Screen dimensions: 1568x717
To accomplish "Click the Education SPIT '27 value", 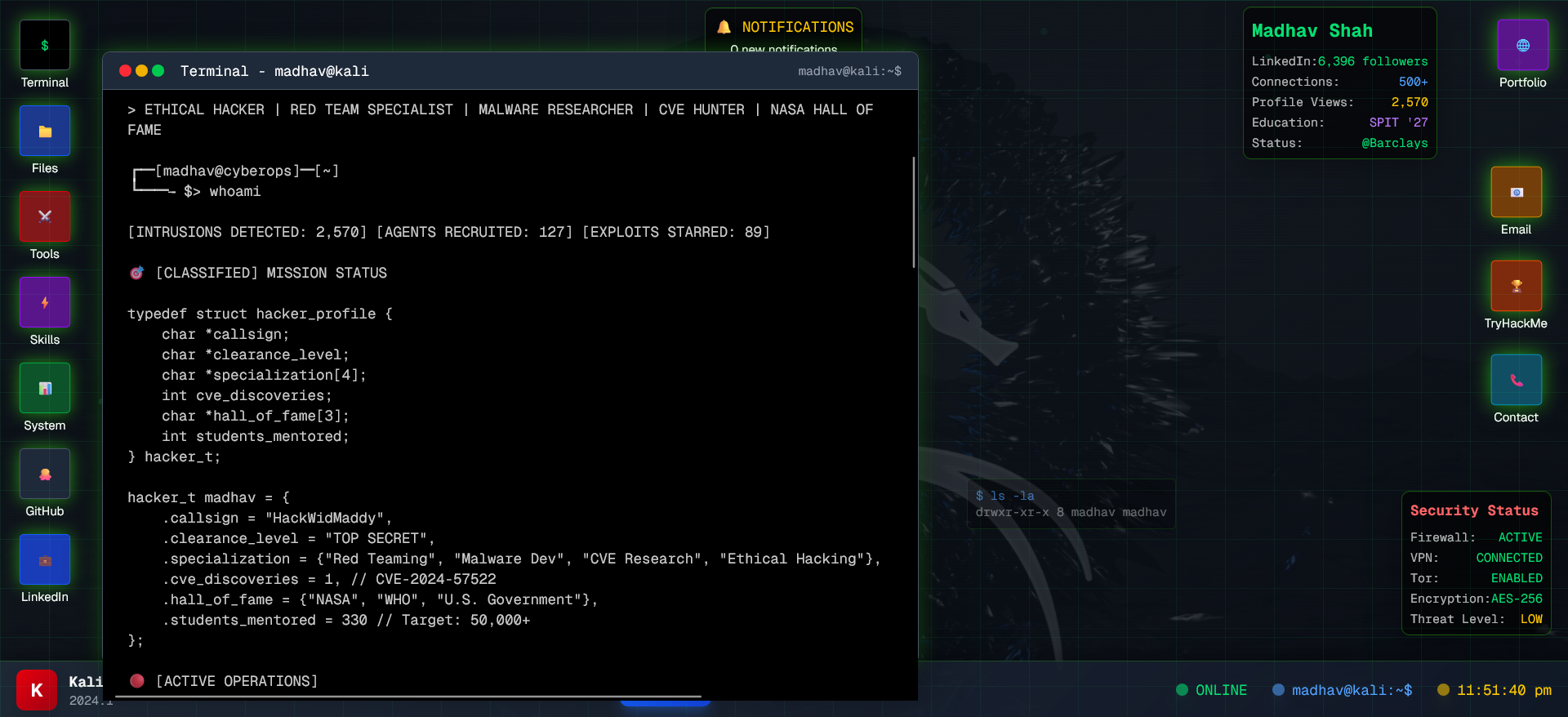I will [x=1398, y=122].
